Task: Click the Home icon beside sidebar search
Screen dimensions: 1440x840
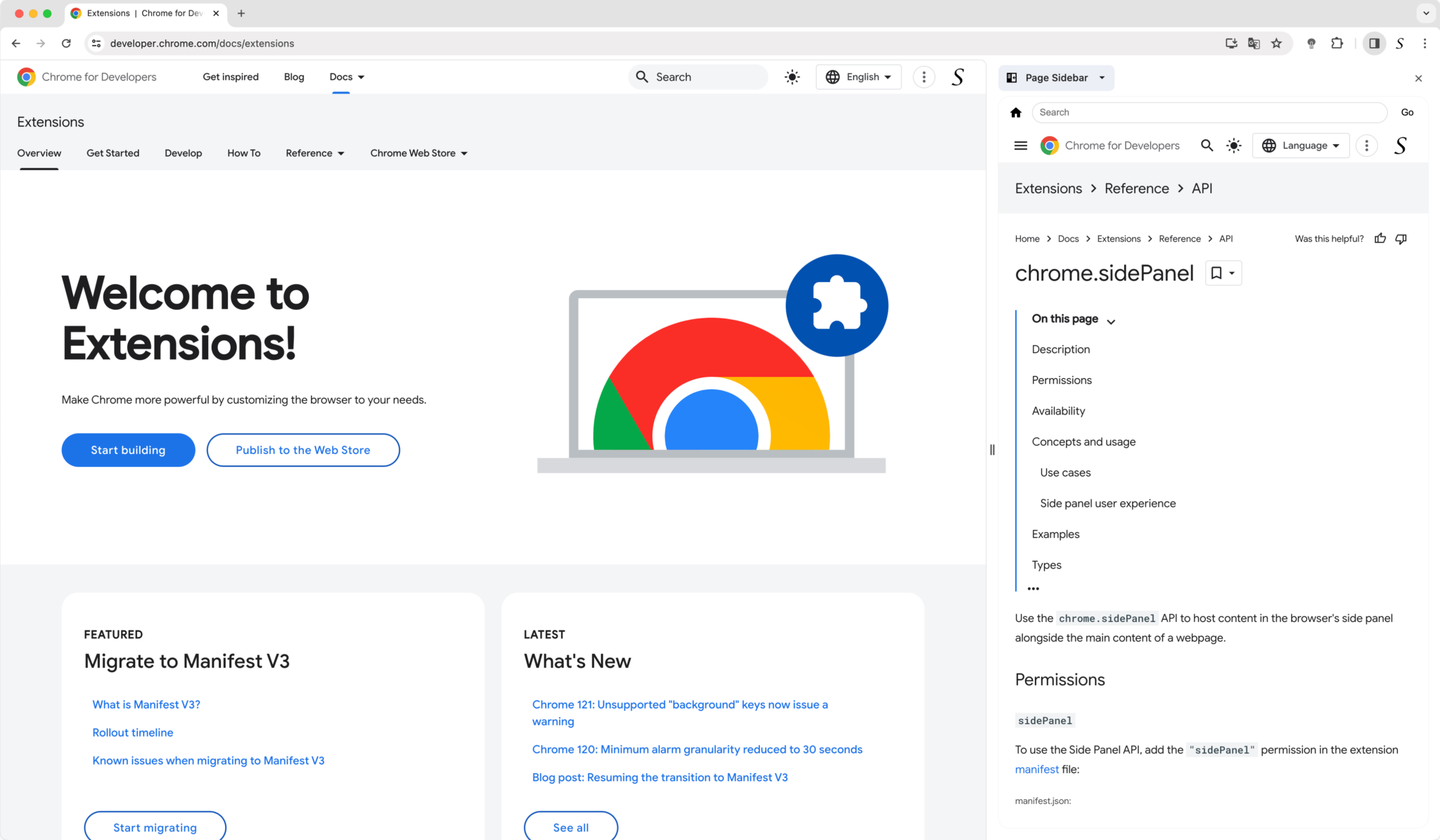Action: point(1016,112)
